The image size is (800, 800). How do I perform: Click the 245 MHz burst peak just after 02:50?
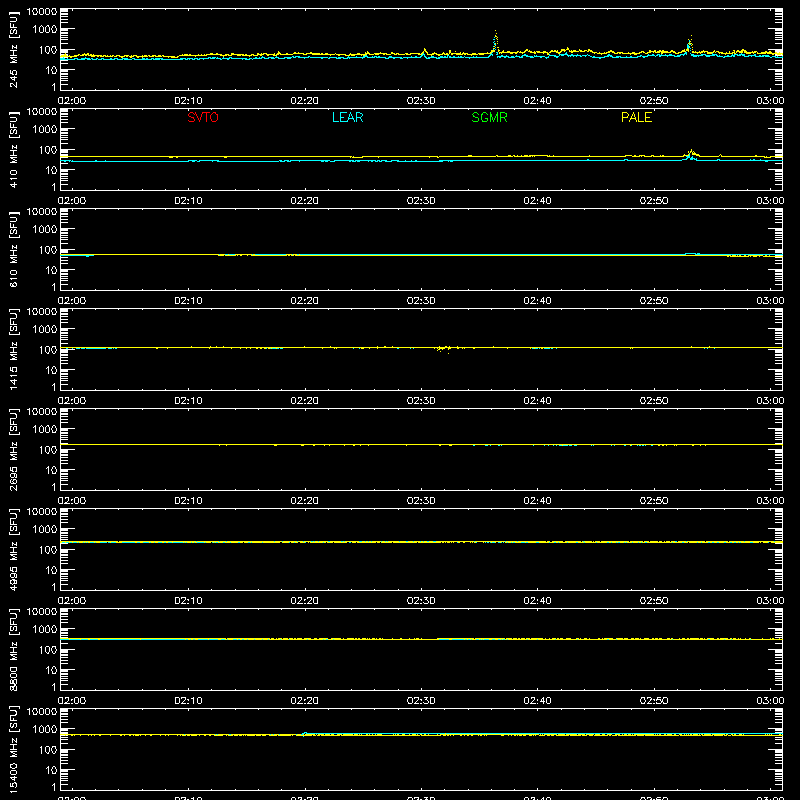tap(690, 45)
